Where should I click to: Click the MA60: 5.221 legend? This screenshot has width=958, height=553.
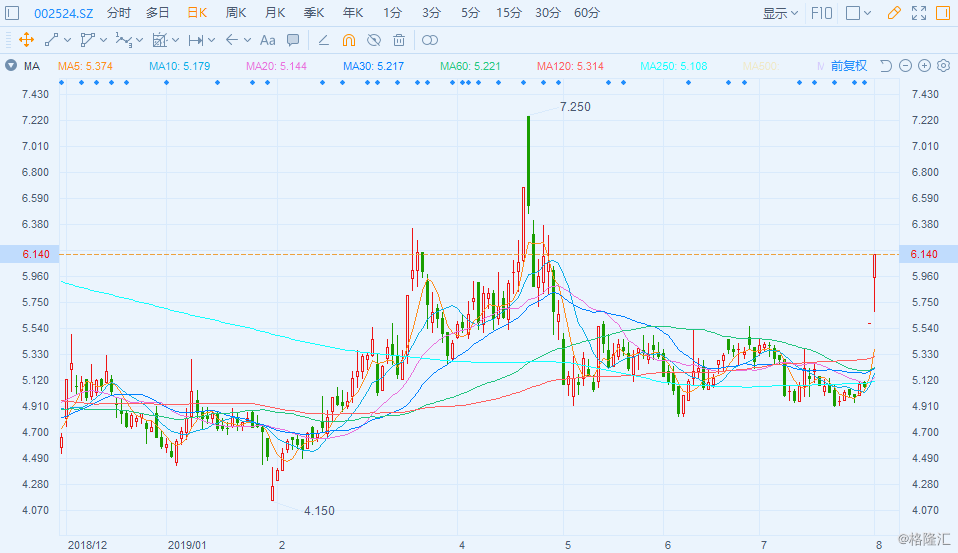[470, 66]
